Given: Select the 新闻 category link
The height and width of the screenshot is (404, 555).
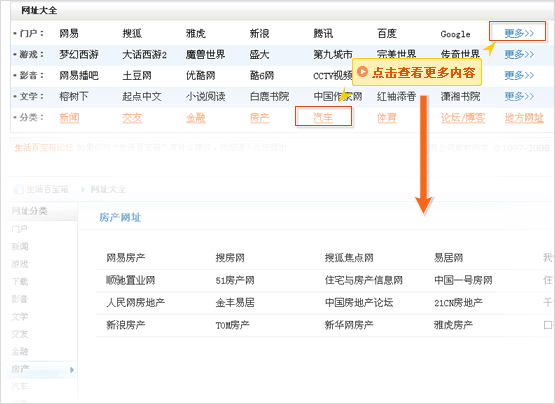Looking at the screenshot, I should (x=69, y=117).
